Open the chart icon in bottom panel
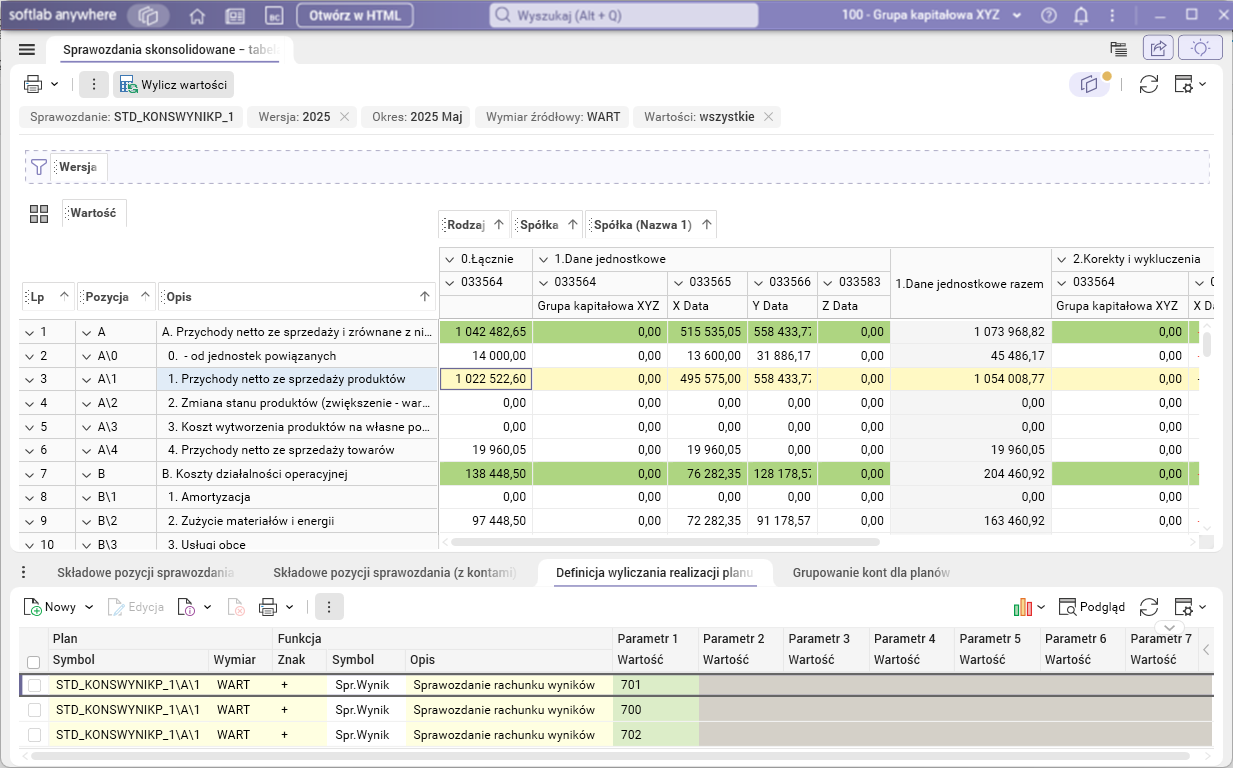1233x768 pixels. tap(1022, 607)
